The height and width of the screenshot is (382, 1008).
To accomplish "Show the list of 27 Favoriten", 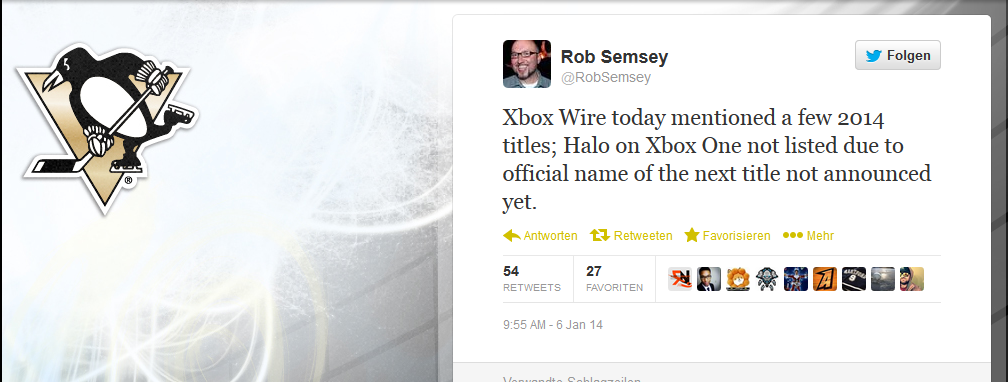I will click(x=614, y=278).
